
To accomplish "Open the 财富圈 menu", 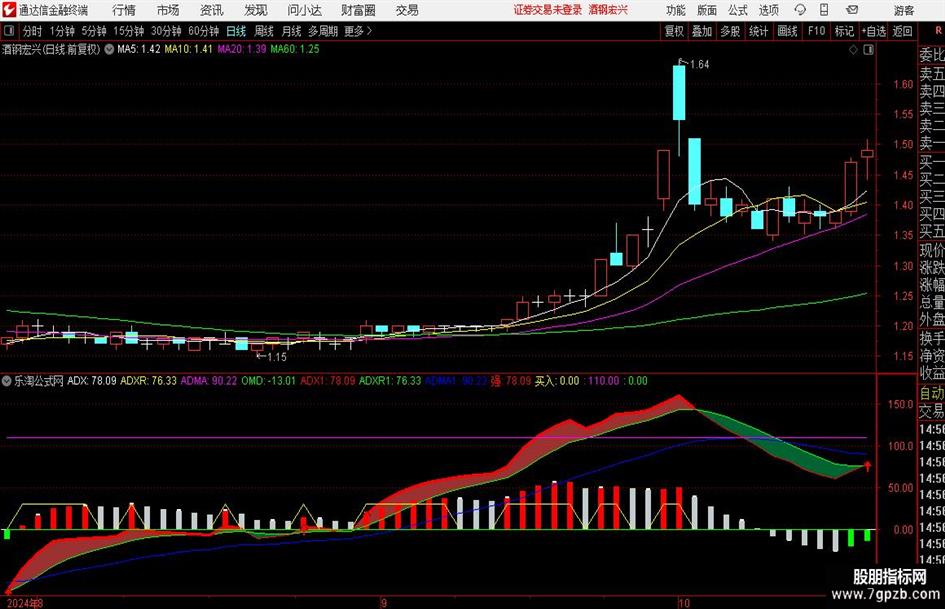I will click(x=358, y=10).
